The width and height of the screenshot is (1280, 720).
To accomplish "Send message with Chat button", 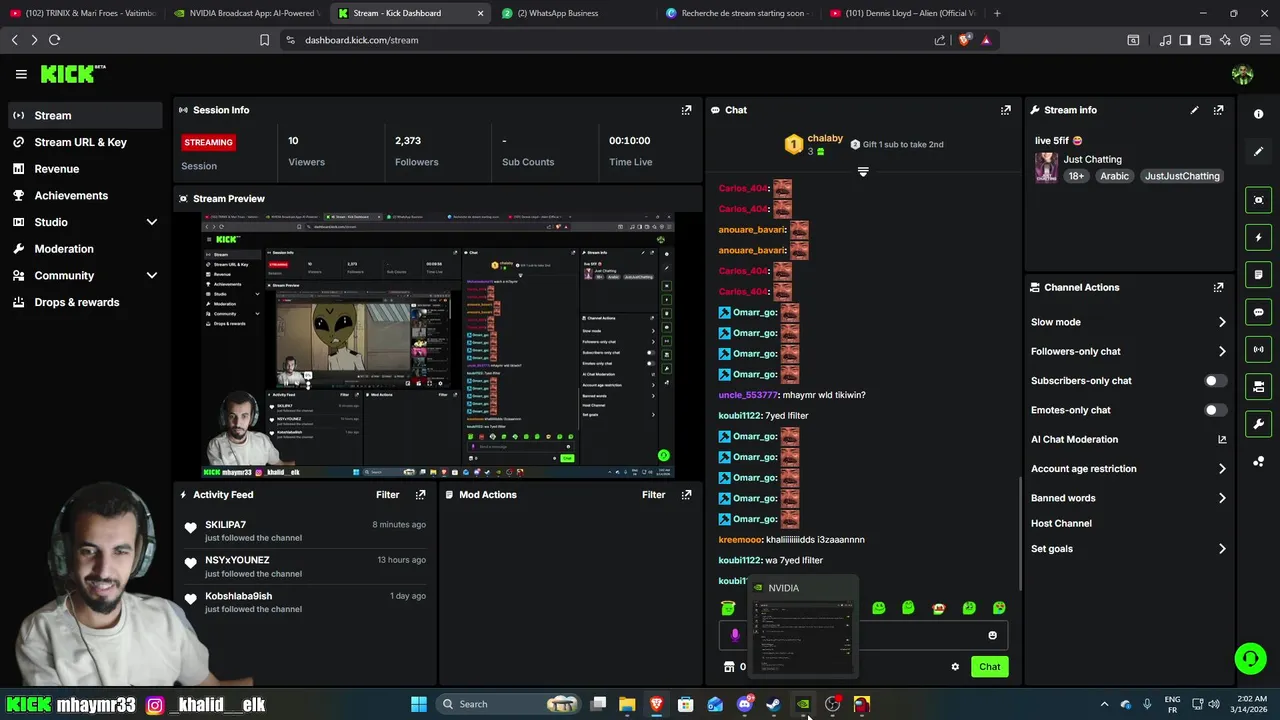I will pos(989,667).
